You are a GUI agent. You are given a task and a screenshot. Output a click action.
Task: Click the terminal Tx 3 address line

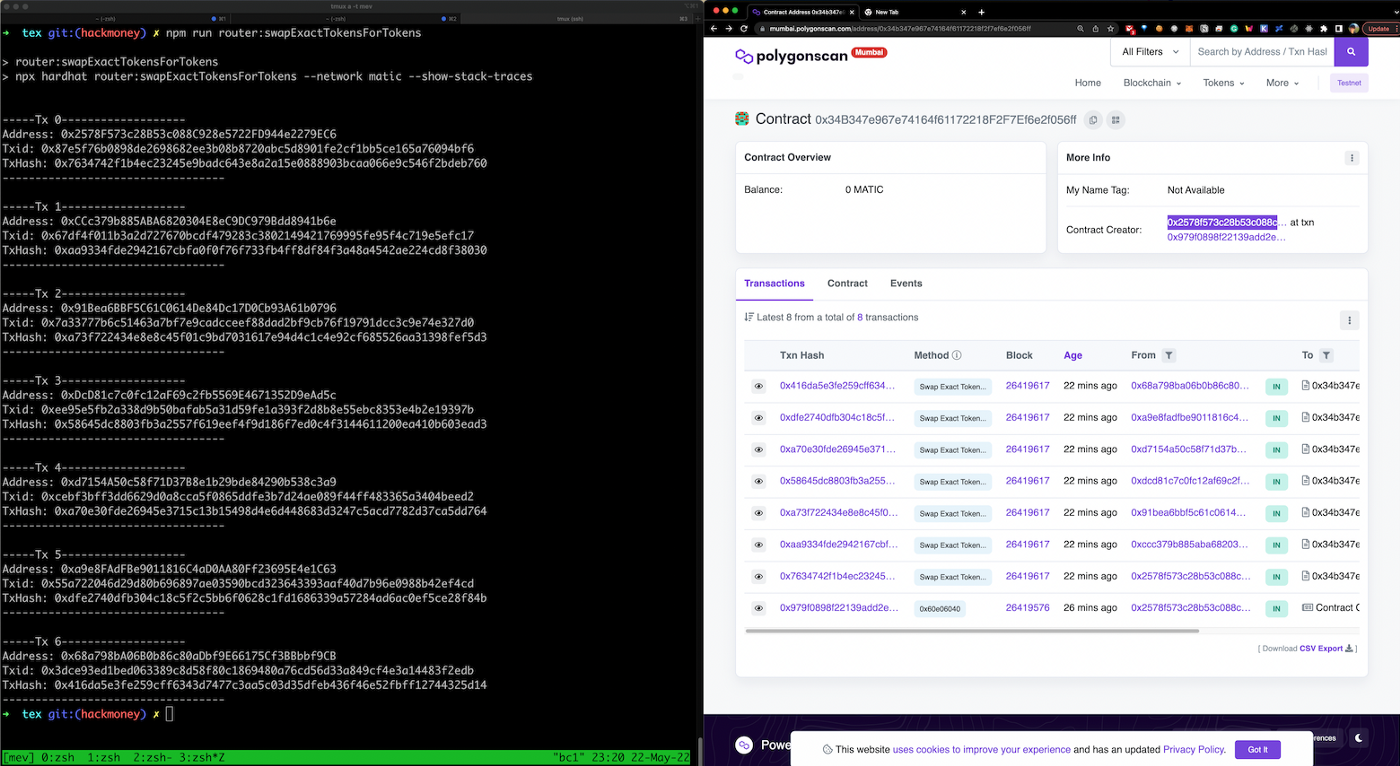(169, 395)
